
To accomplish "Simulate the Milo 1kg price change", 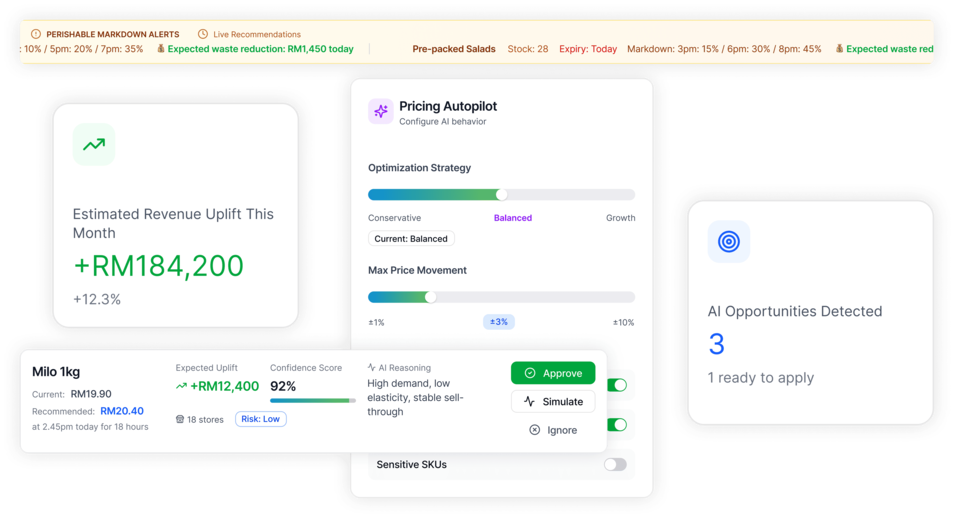I will (553, 401).
